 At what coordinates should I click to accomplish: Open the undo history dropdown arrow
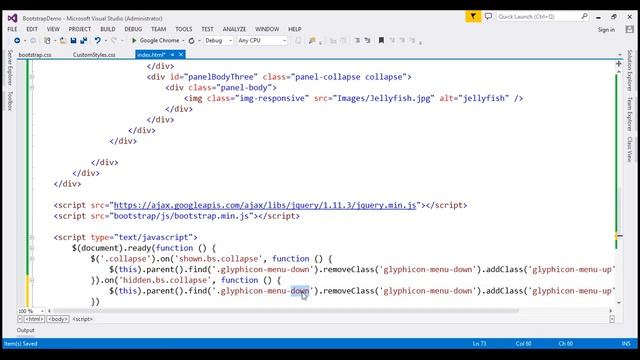coord(106,41)
